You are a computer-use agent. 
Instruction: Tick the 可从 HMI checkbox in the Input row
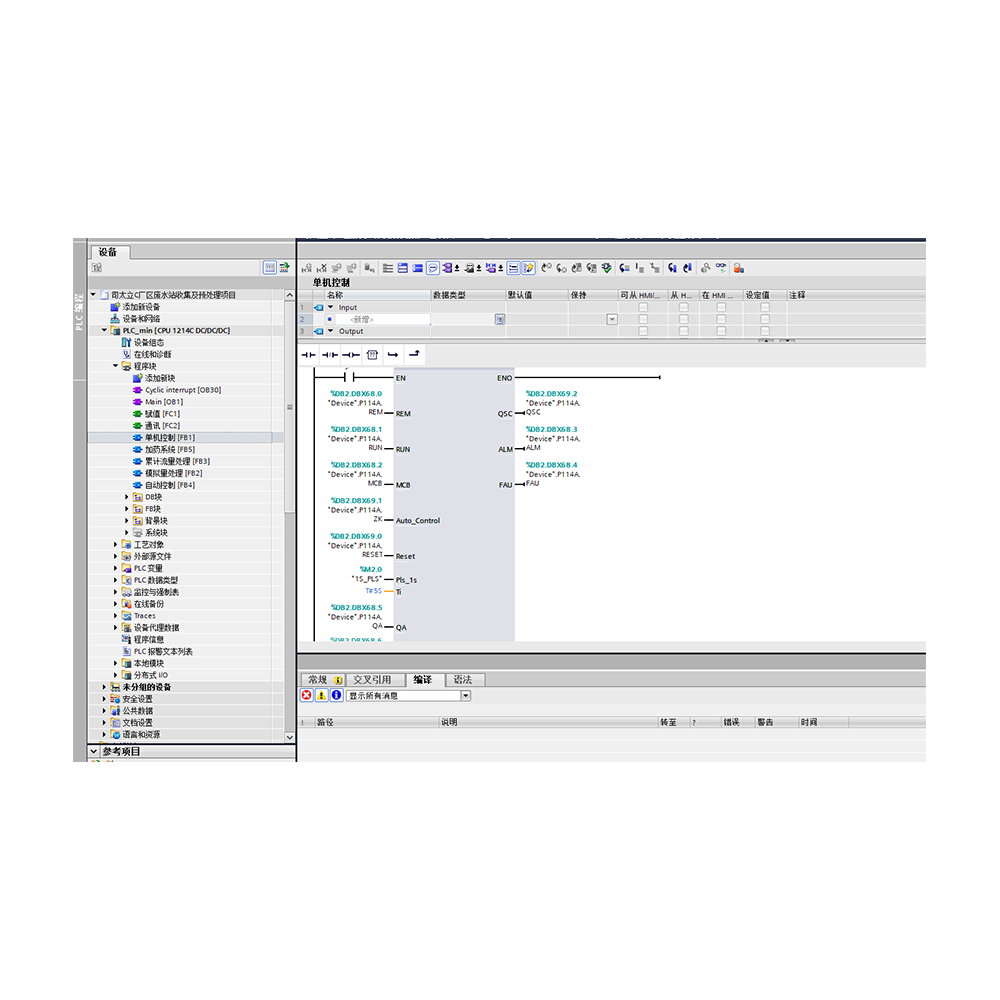click(643, 307)
